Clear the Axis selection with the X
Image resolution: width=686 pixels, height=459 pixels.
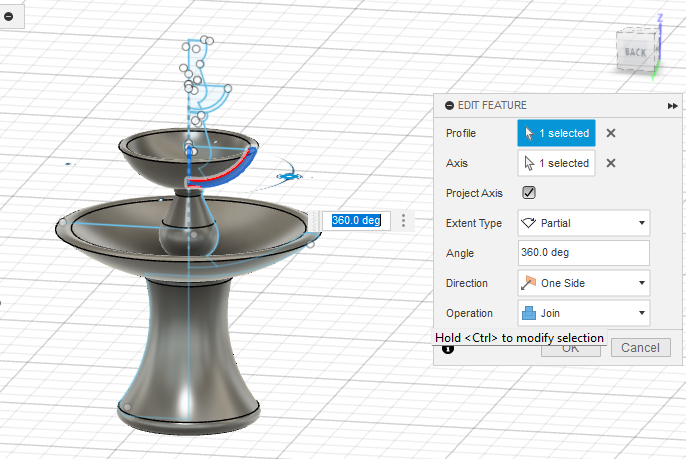611,163
